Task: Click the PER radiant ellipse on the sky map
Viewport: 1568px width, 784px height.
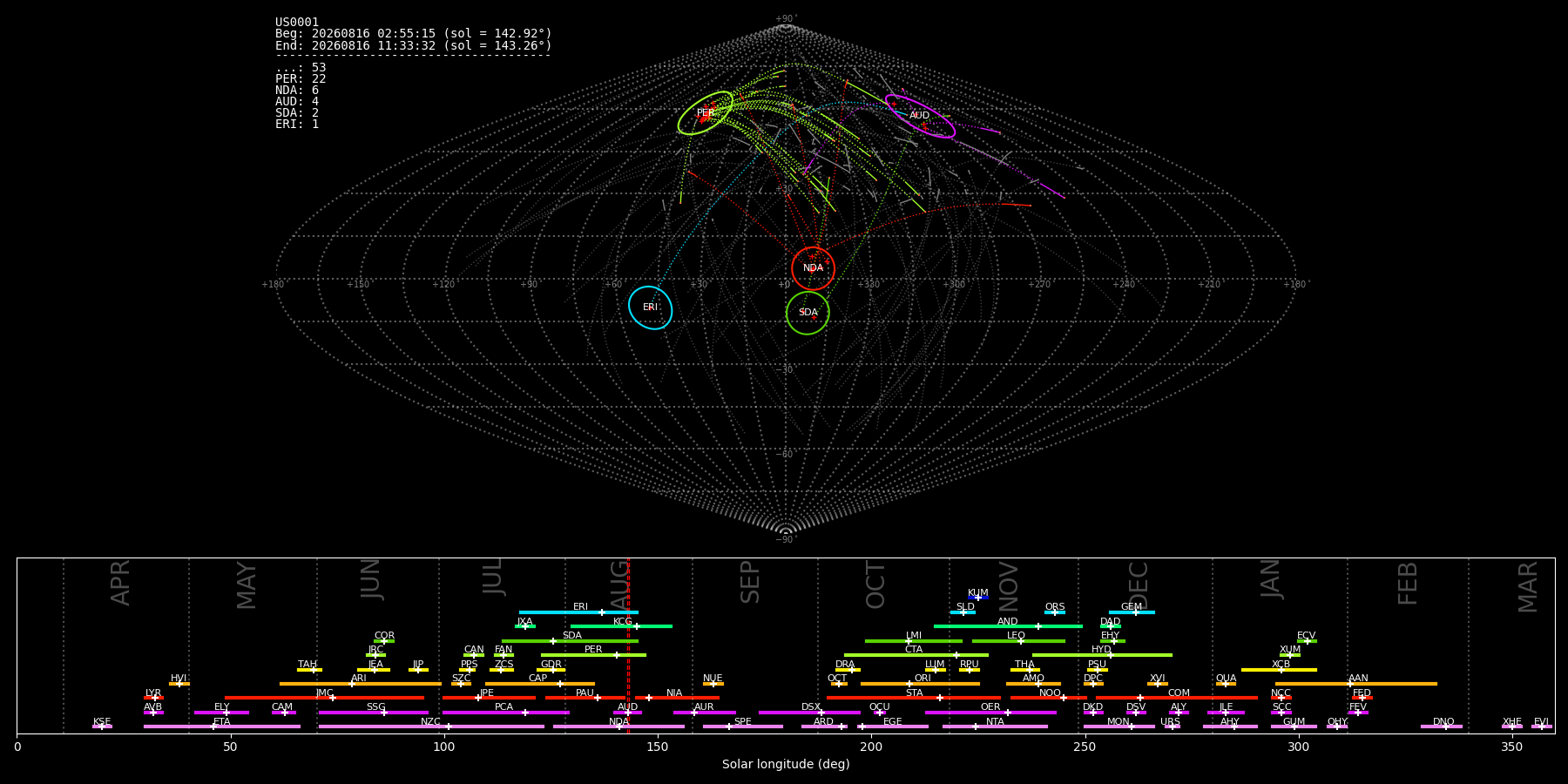Action: pyautogui.click(x=706, y=112)
